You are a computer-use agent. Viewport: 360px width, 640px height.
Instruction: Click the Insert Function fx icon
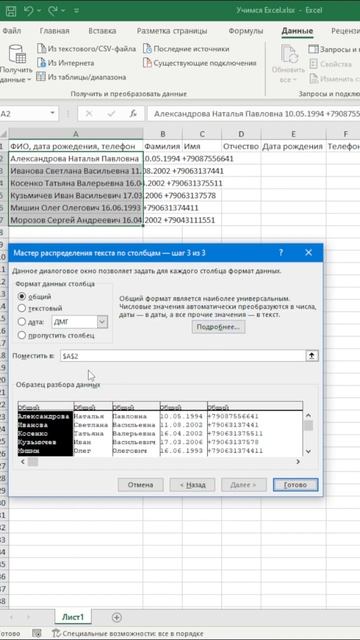click(x=133, y=114)
